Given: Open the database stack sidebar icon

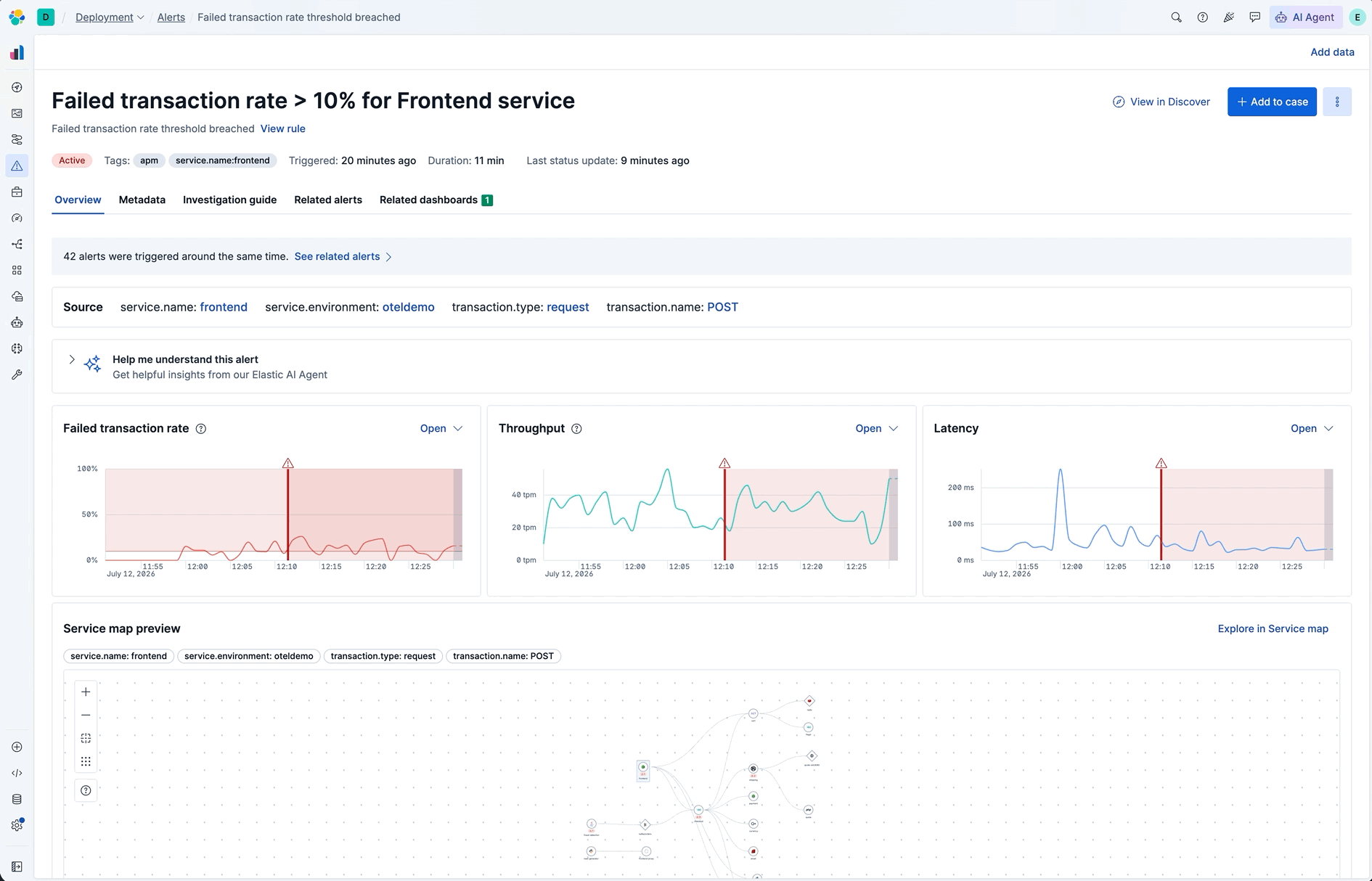Looking at the screenshot, I should pyautogui.click(x=17, y=799).
